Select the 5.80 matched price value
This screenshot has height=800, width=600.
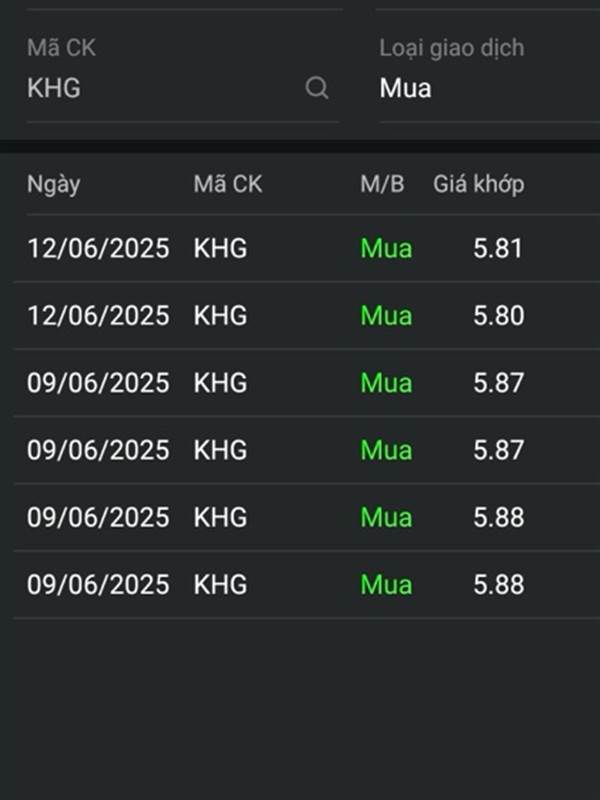click(498, 316)
